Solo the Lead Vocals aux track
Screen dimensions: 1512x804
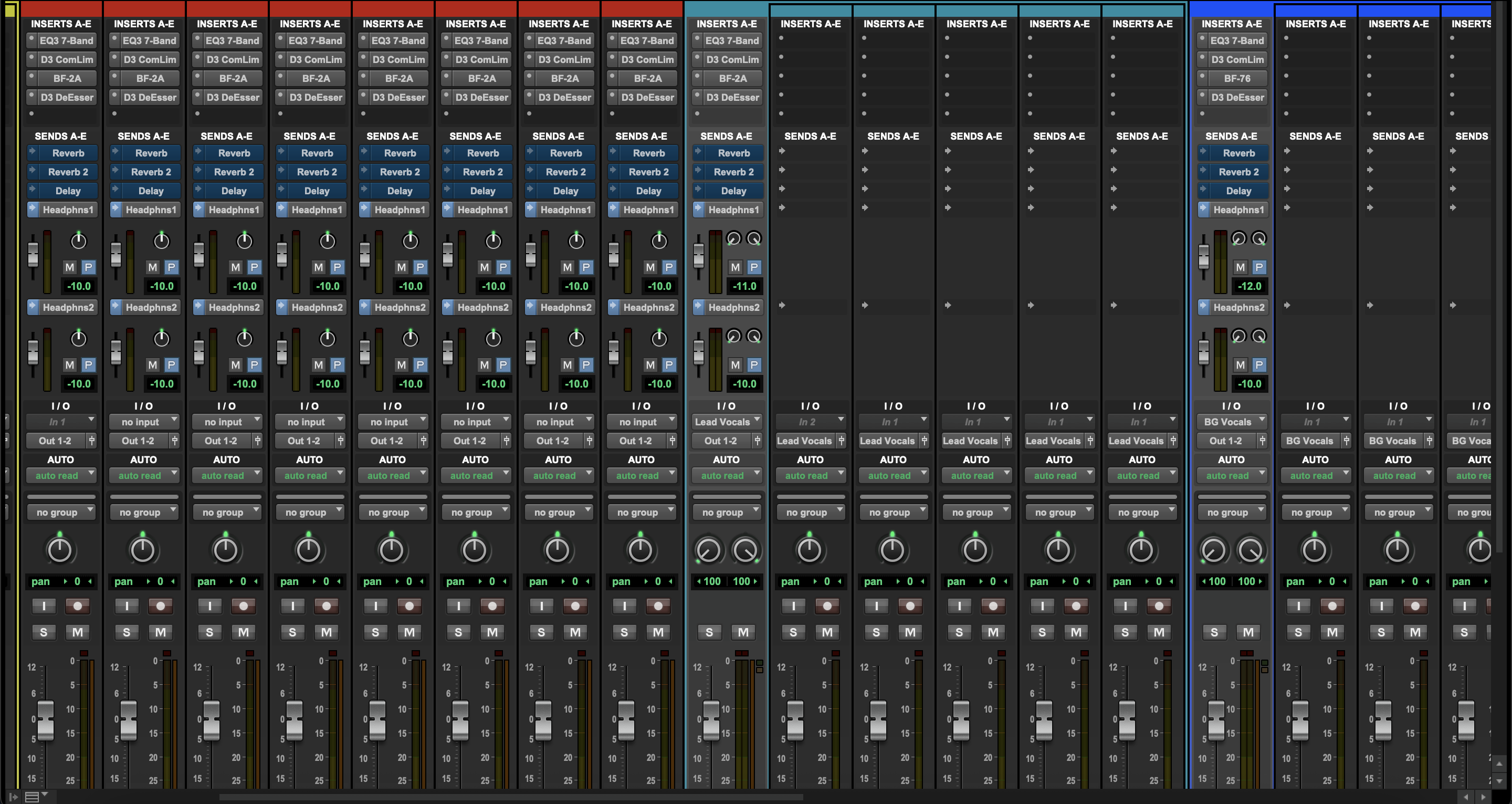pos(709,632)
